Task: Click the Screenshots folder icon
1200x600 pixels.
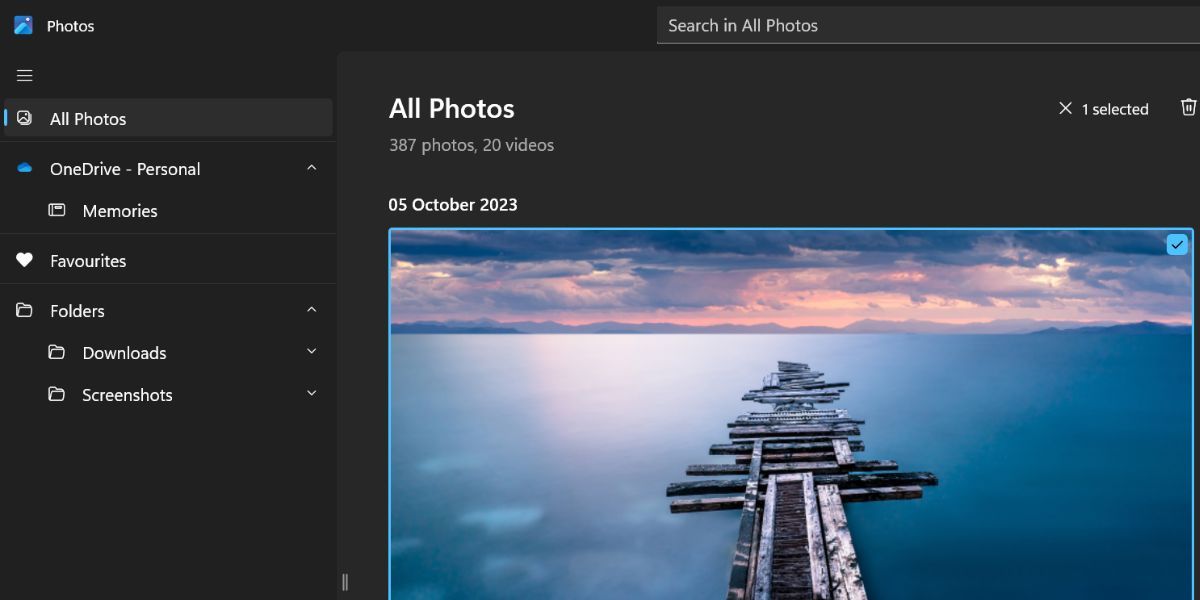Action: [x=57, y=394]
